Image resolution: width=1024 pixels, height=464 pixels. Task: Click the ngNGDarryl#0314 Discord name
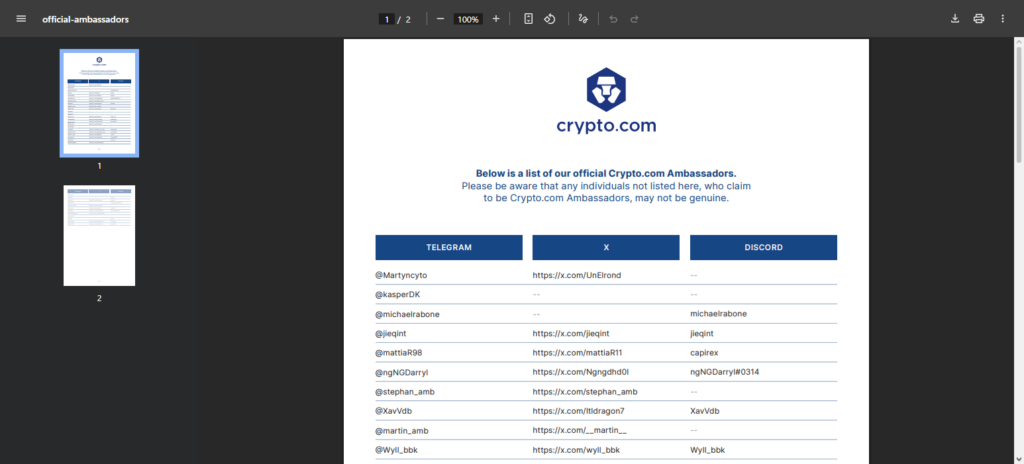[724, 372]
